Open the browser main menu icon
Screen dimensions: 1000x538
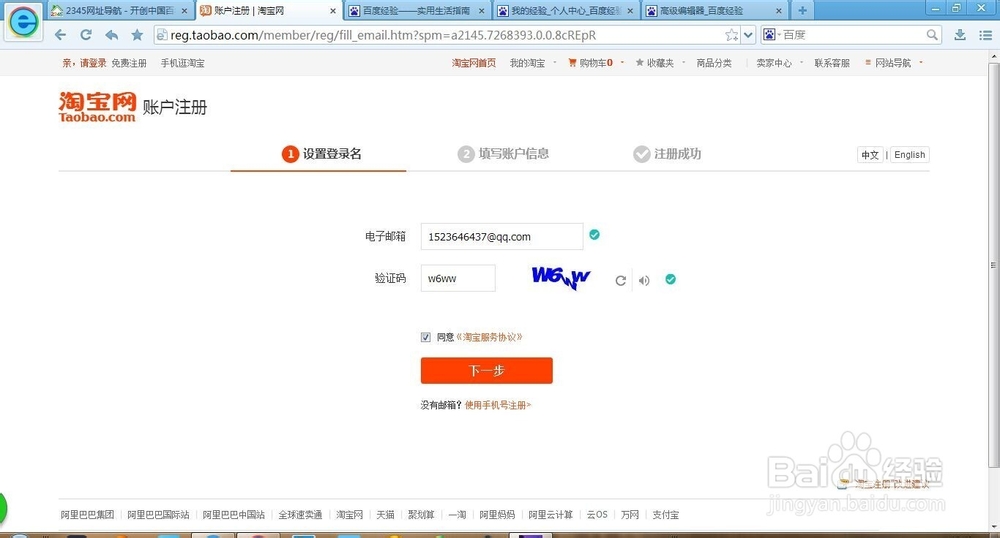click(985, 35)
